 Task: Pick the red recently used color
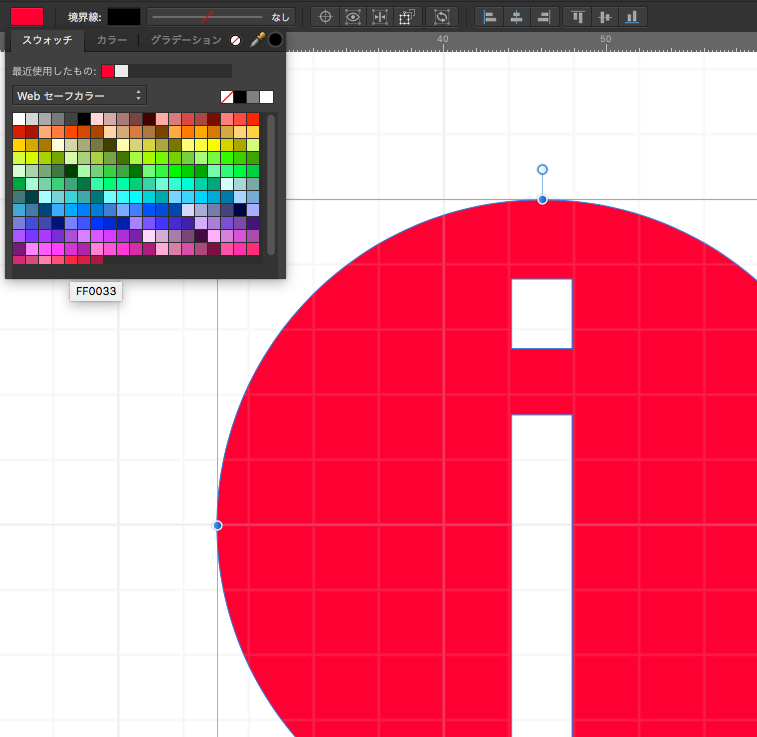coord(108,71)
